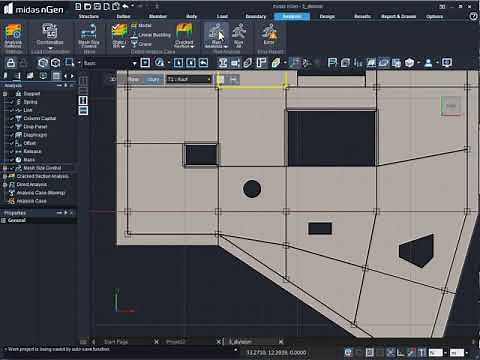Switch to the Member ribbon tab
Image resolution: width=480 pixels, height=360 pixels.
pos(158,16)
